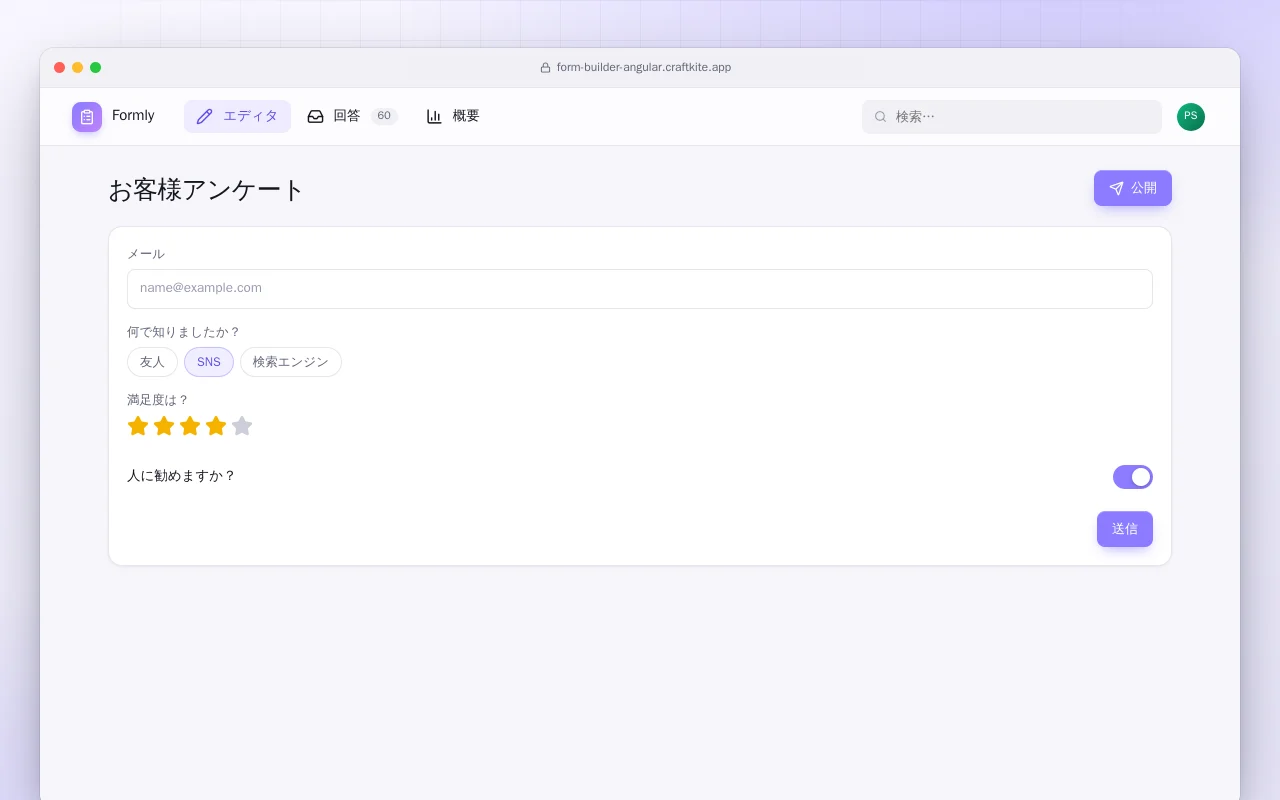Select the 友人 option chip
Viewport: 1280px width, 800px height.
click(152, 362)
